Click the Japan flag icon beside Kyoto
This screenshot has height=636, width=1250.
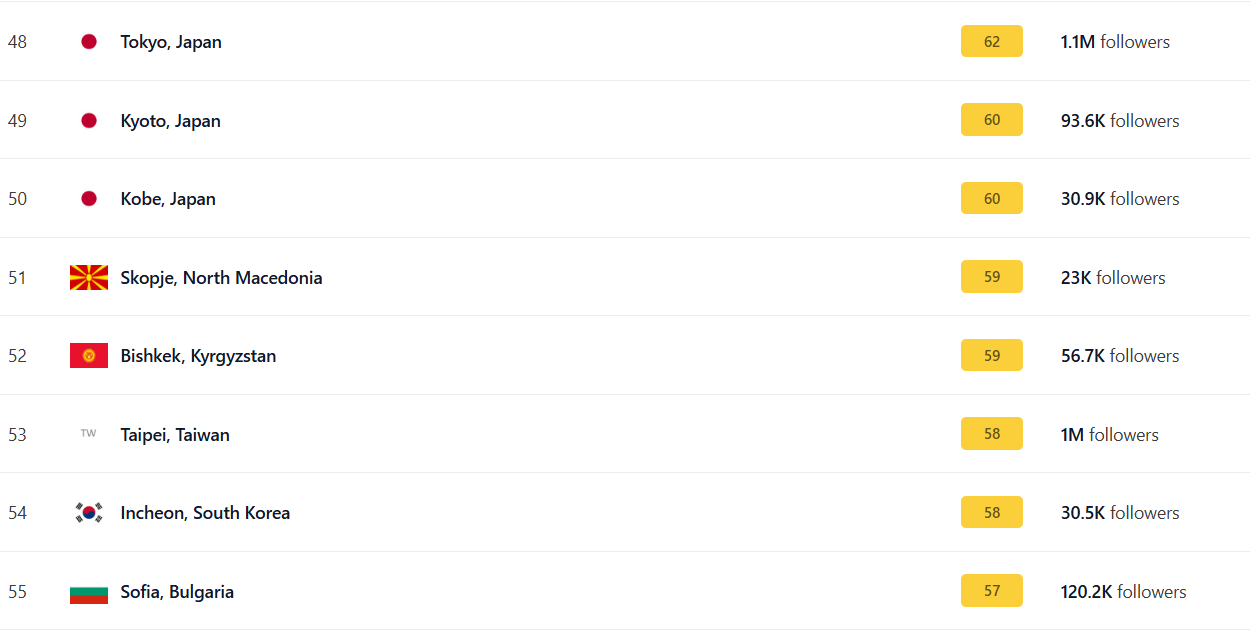tap(89, 121)
